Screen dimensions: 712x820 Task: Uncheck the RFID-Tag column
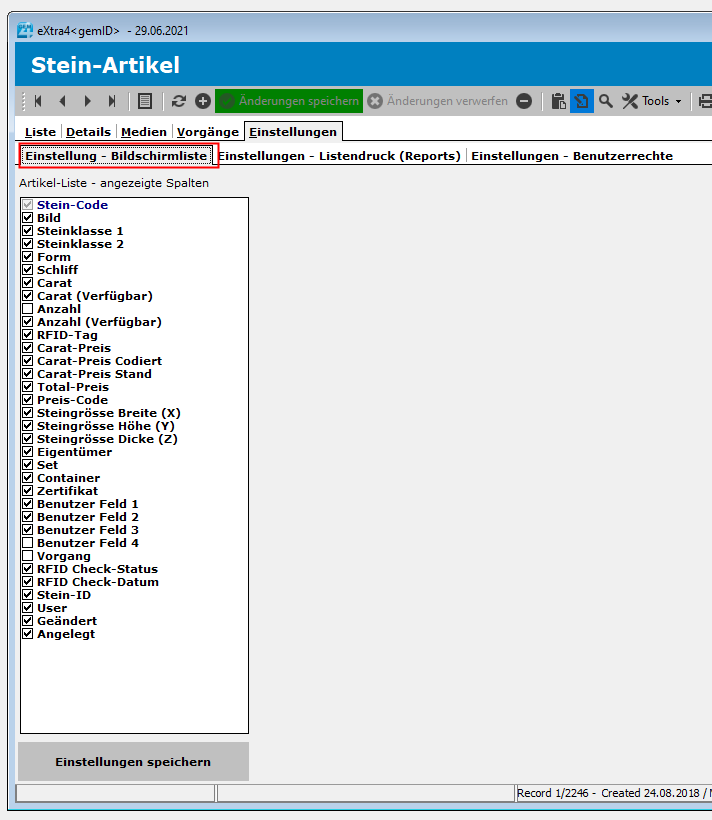[x=28, y=335]
